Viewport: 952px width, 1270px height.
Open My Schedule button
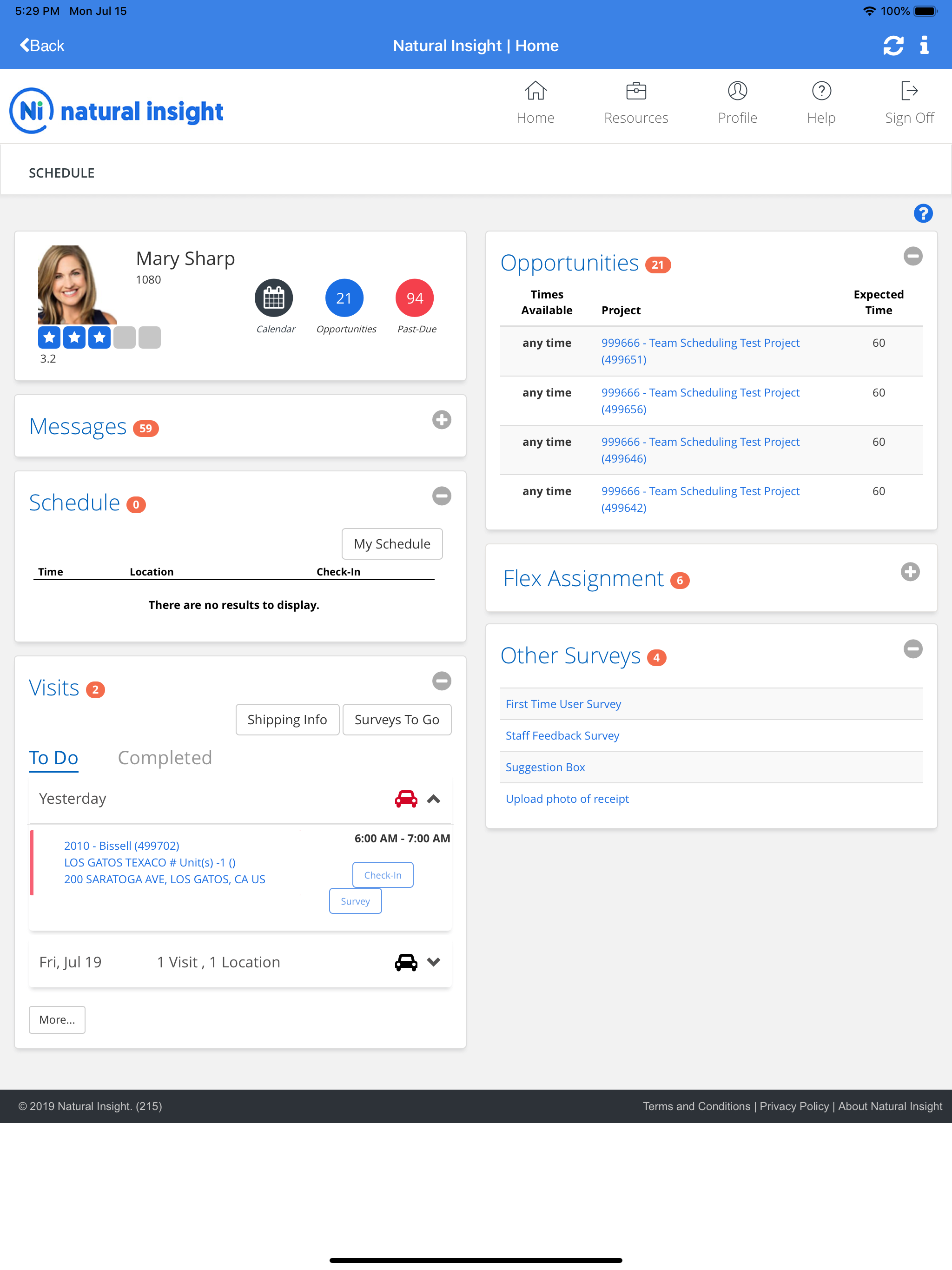coord(392,544)
